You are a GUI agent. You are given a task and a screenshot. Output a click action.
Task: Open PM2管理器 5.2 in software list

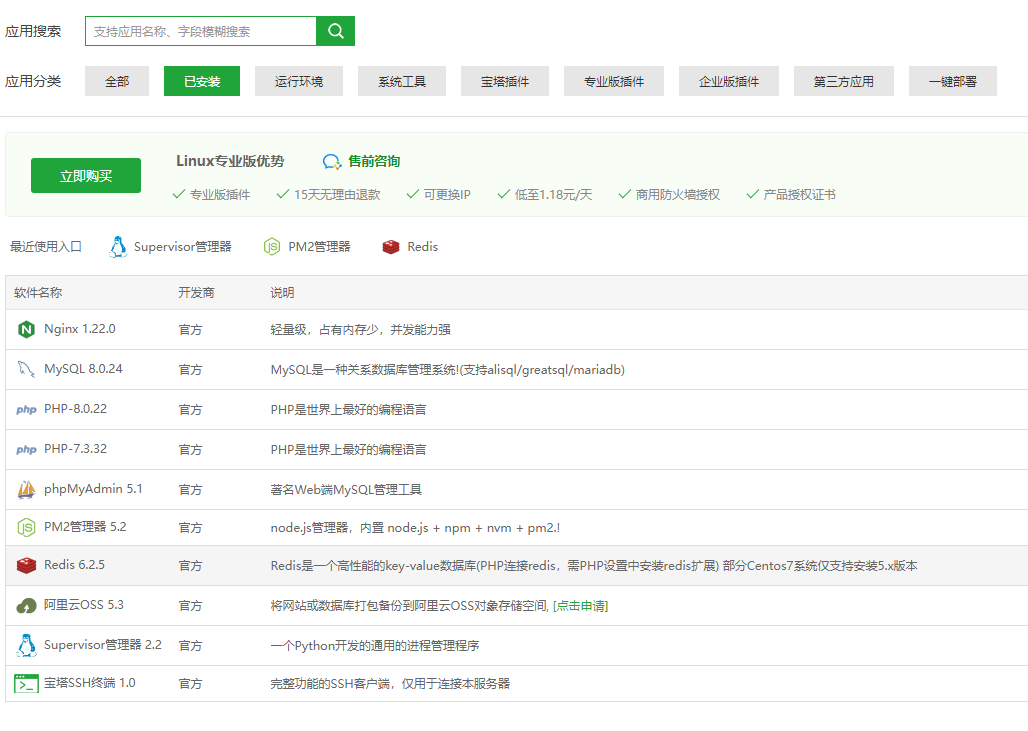pyautogui.click(x=85, y=527)
